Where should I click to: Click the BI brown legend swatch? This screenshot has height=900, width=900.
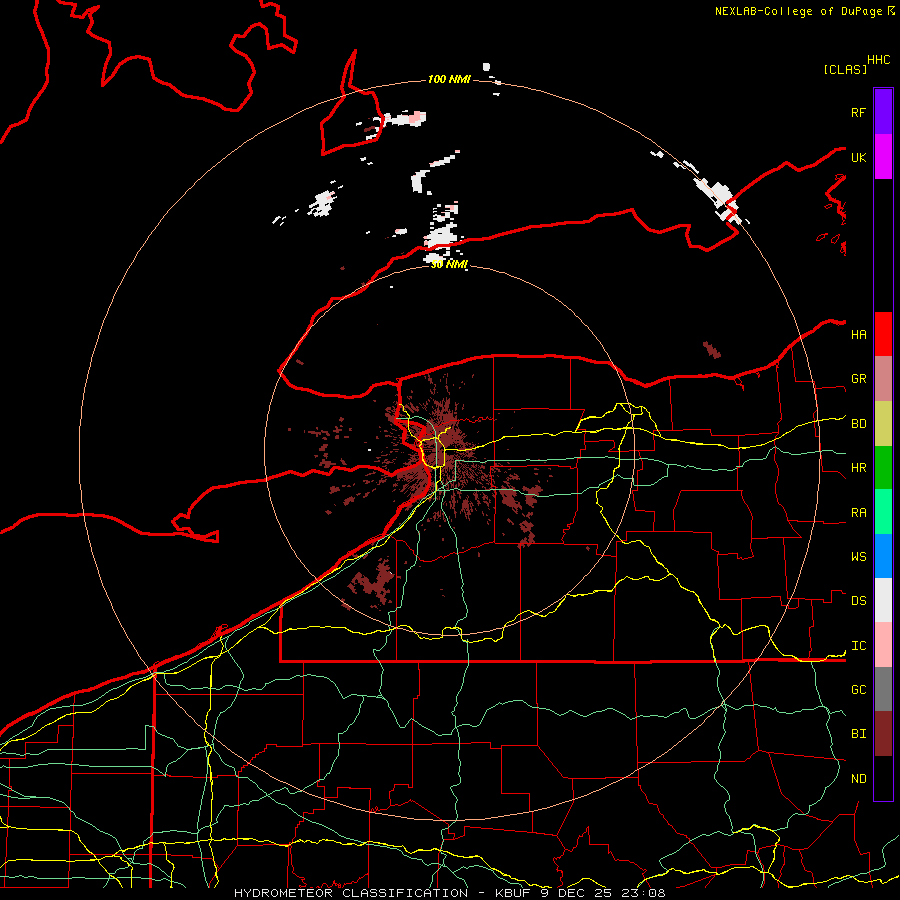click(x=883, y=734)
